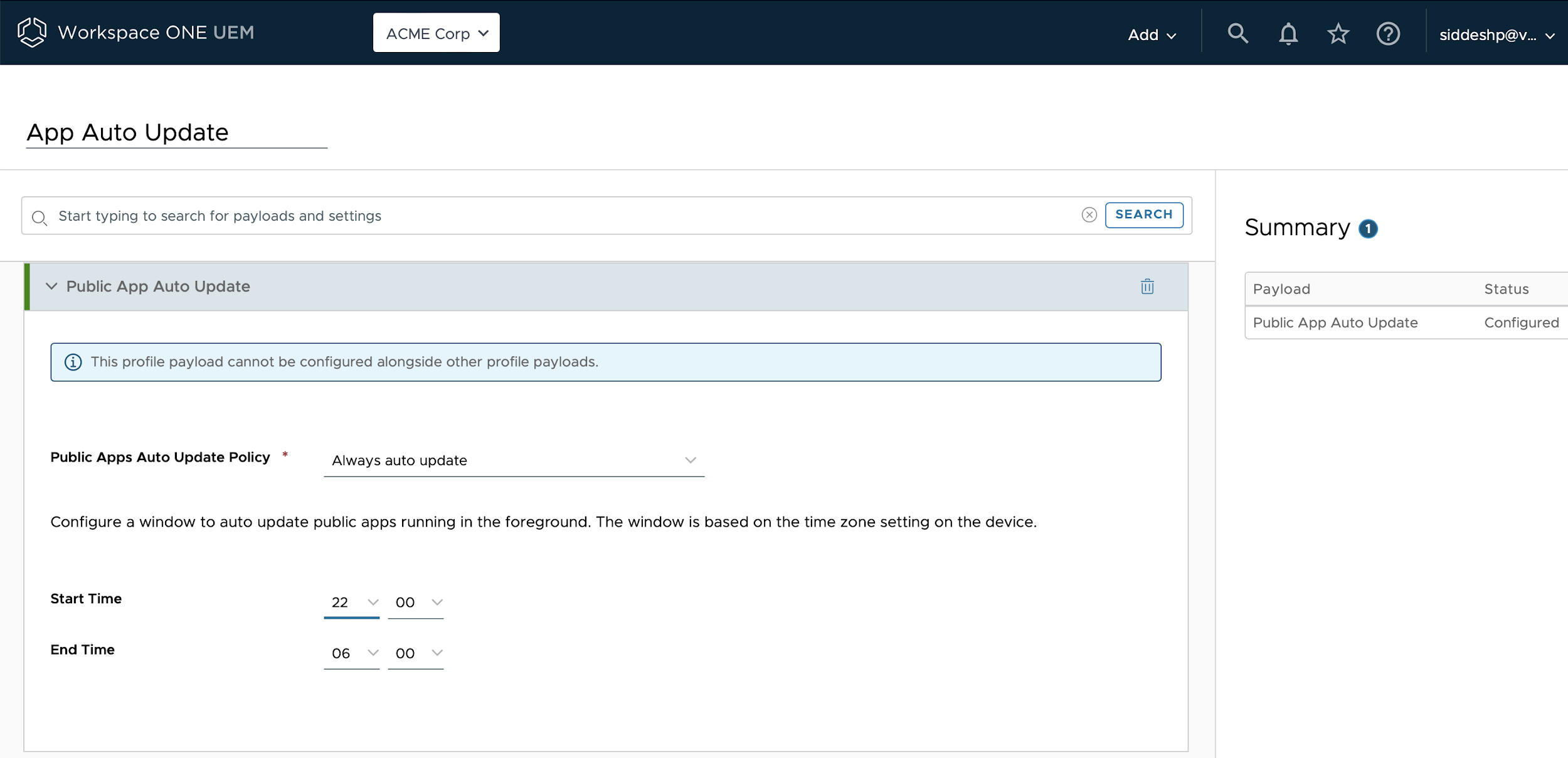Open the ACME Corp organization group selector
1568x758 pixels.
[x=435, y=33]
